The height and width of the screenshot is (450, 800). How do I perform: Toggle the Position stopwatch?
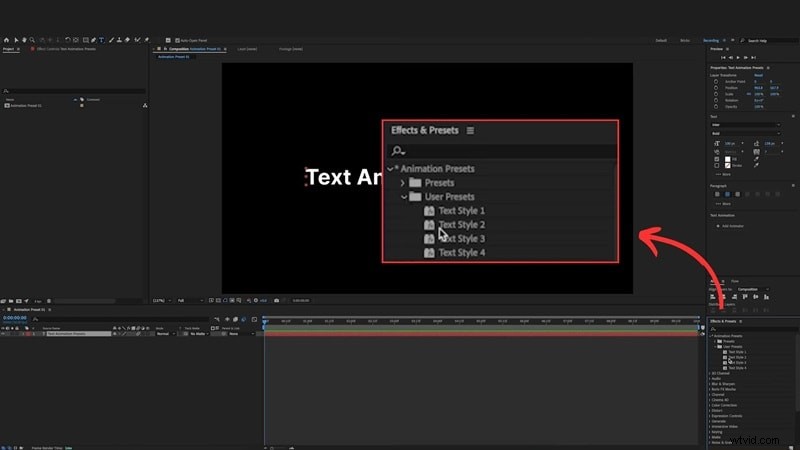click(716, 88)
